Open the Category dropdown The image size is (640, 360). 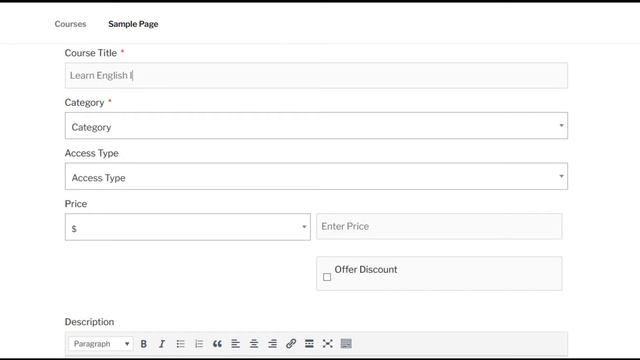coord(316,126)
